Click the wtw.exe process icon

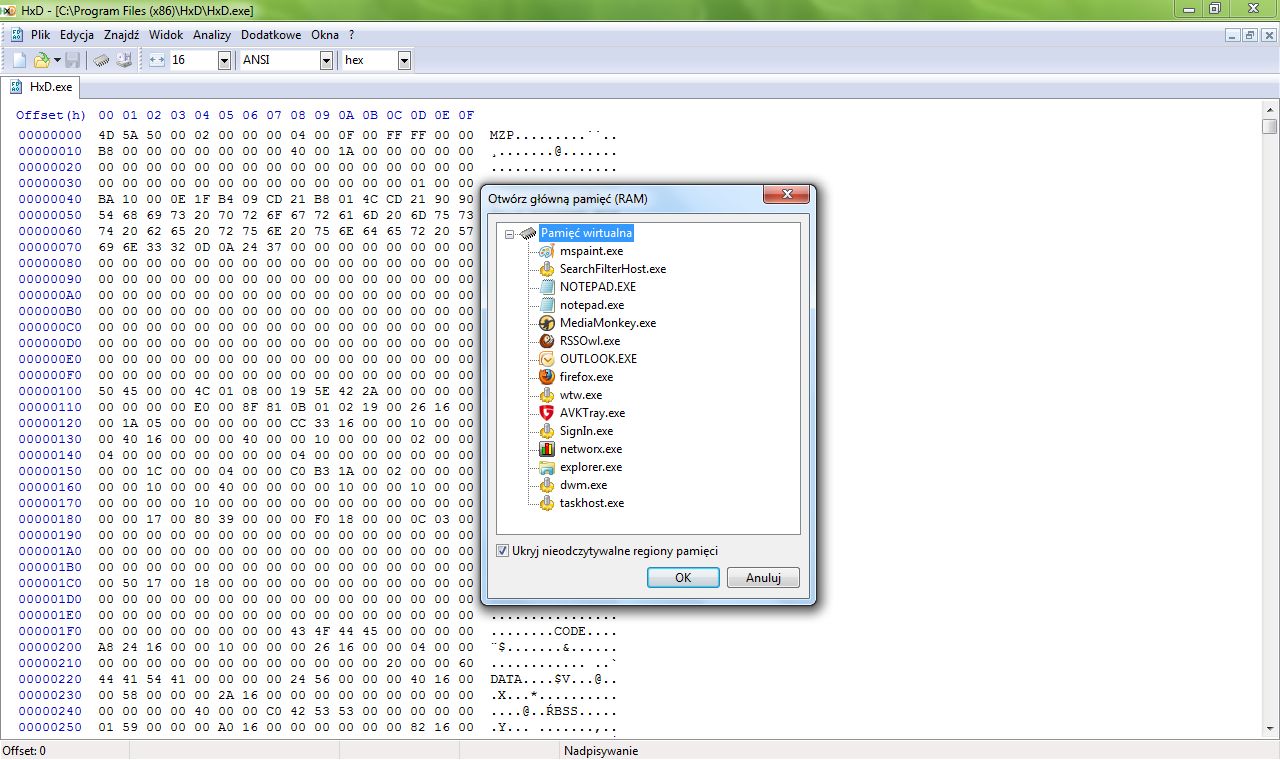(546, 395)
